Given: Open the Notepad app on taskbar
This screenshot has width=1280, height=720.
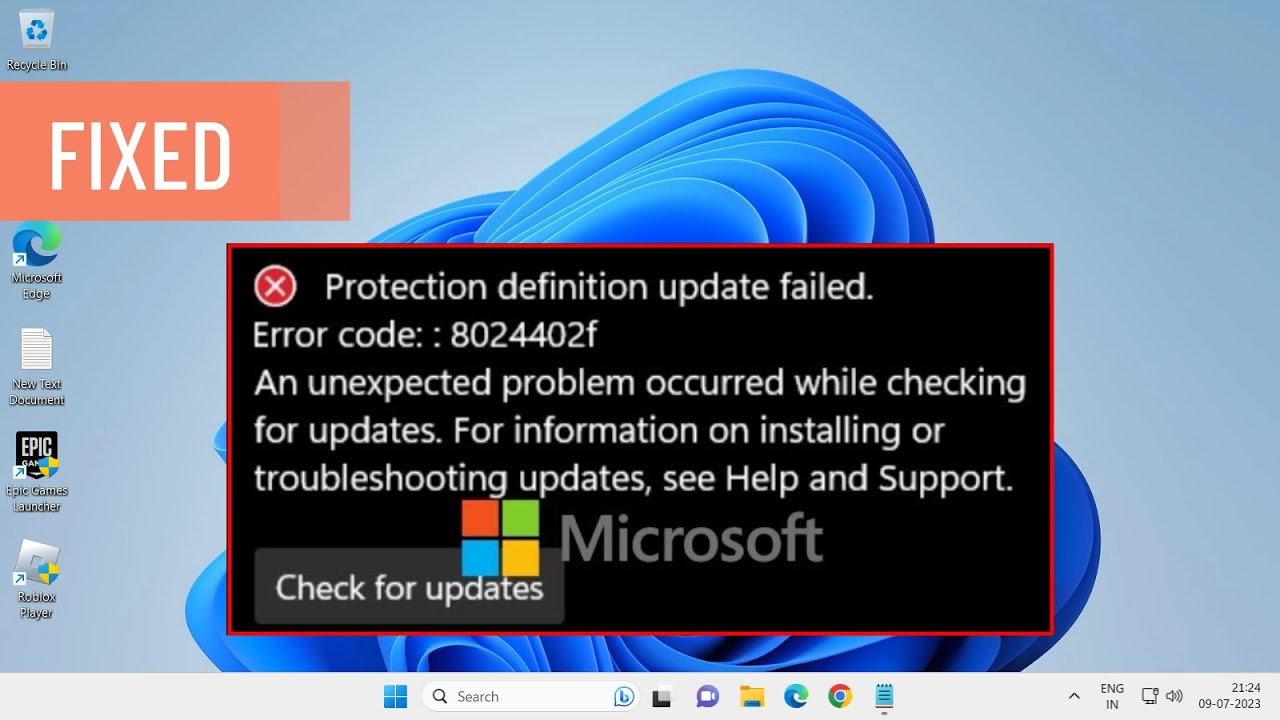Looking at the screenshot, I should (x=884, y=696).
